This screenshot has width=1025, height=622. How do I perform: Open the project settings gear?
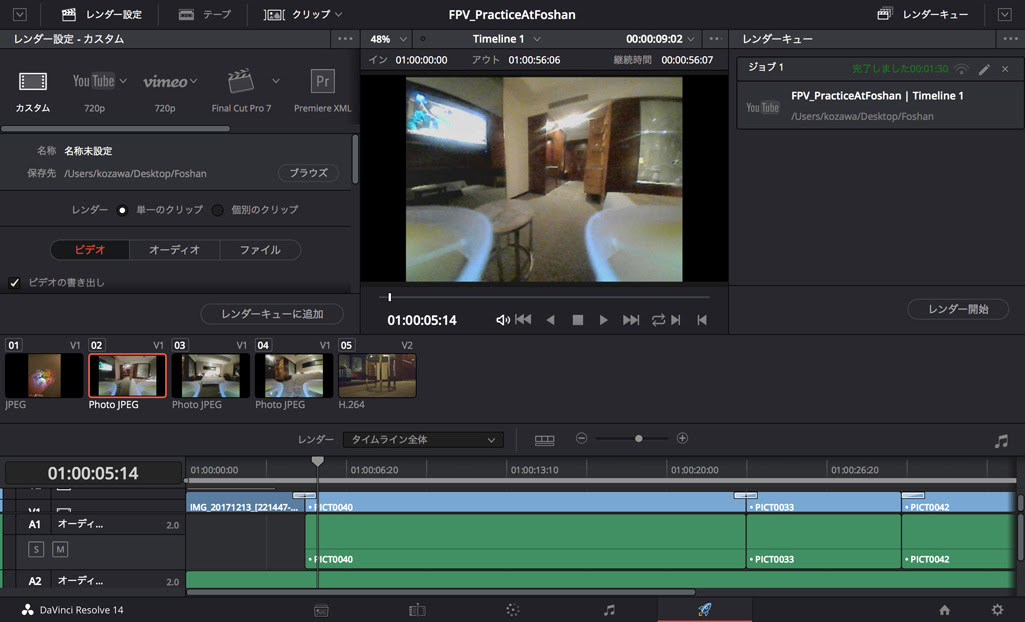pos(996,609)
